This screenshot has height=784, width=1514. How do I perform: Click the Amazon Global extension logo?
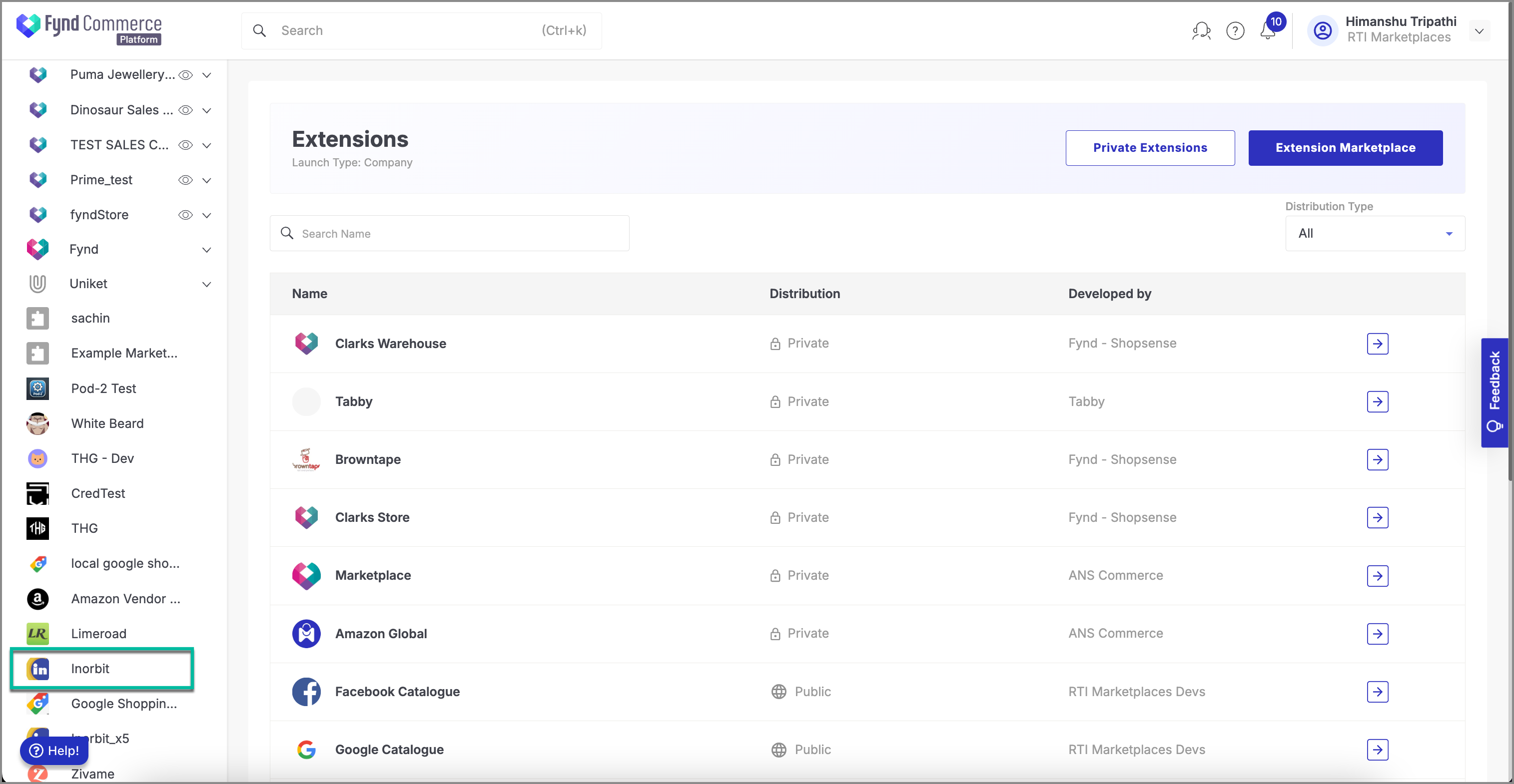click(306, 634)
